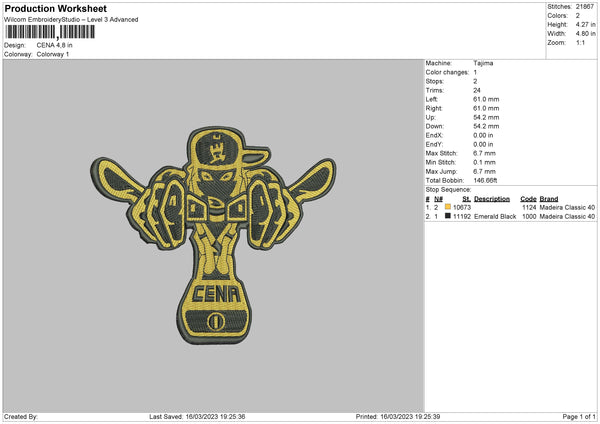Click the Machine value Tajima
600x424 pixels.
click(483, 63)
